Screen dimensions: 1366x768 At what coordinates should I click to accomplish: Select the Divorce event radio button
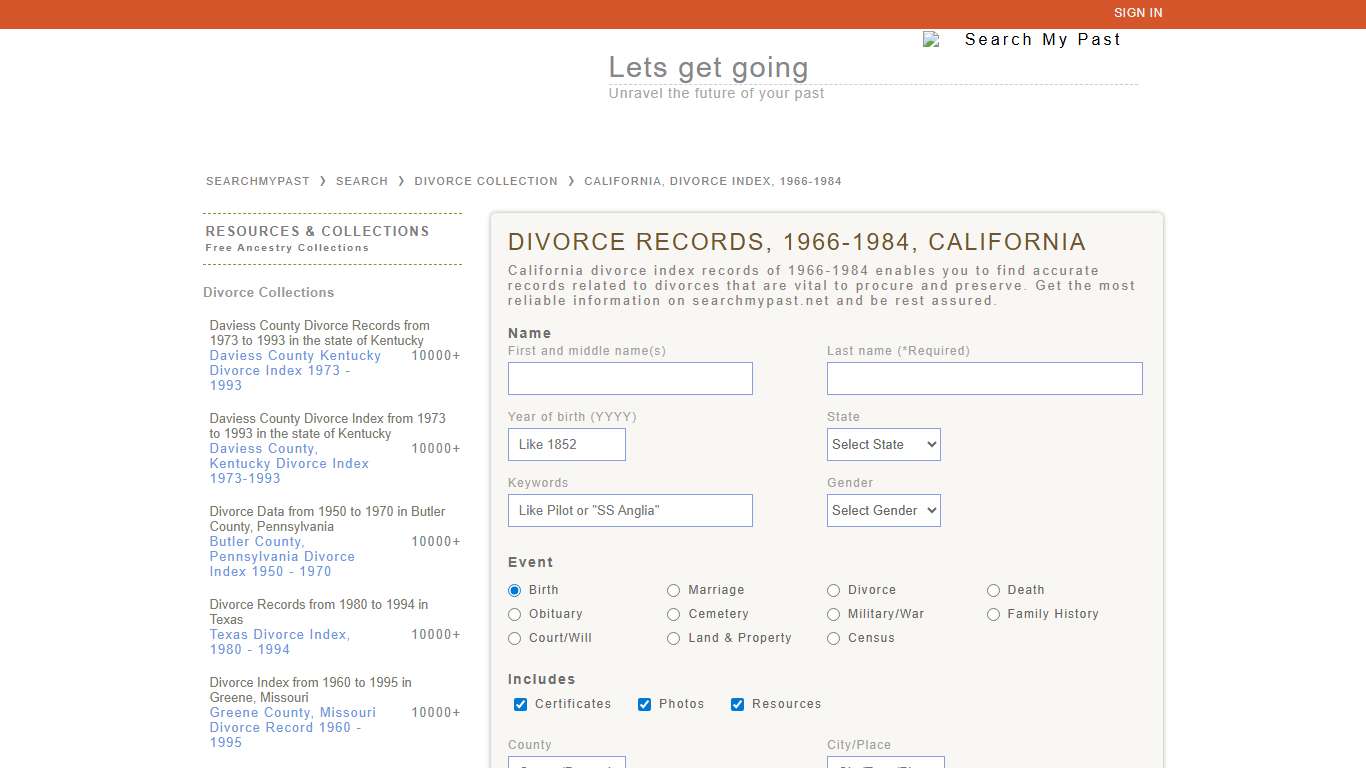833,590
